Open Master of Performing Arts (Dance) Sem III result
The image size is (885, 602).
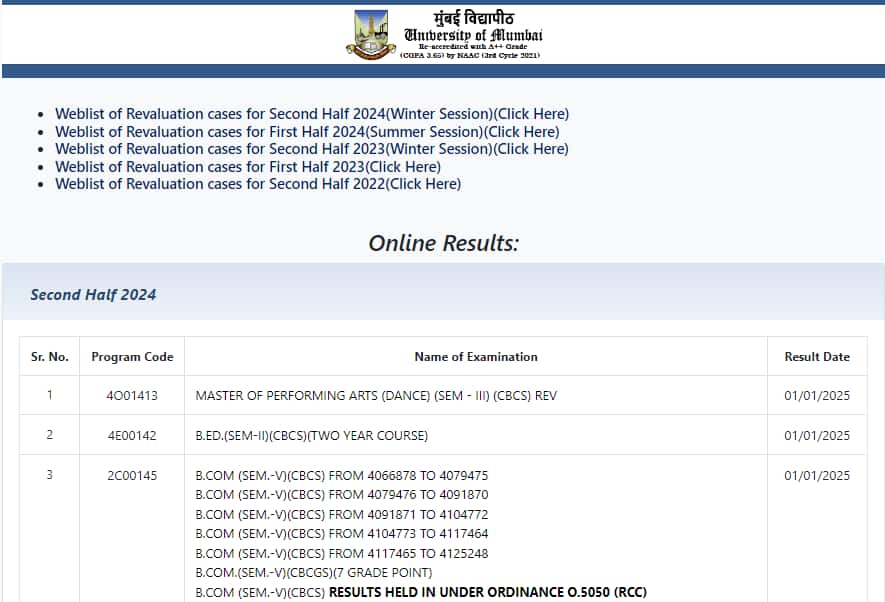point(376,396)
